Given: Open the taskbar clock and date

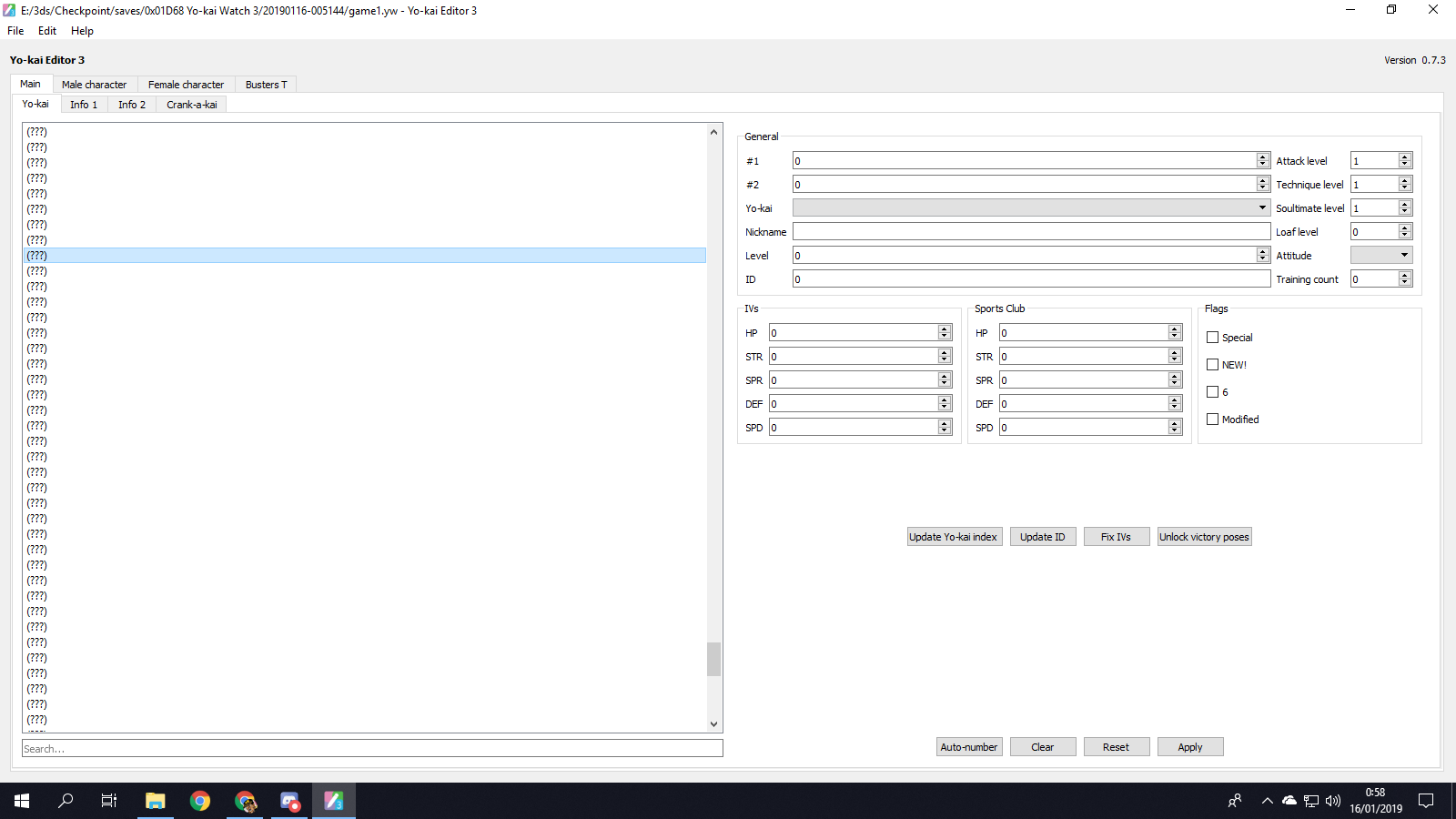Looking at the screenshot, I should (1376, 801).
